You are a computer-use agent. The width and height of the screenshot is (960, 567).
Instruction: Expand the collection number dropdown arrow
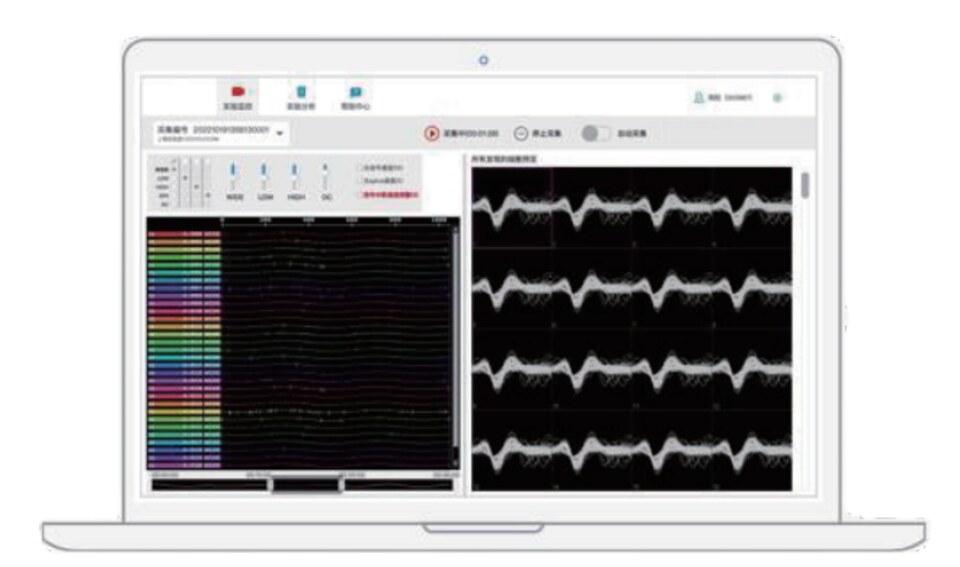pos(280,133)
